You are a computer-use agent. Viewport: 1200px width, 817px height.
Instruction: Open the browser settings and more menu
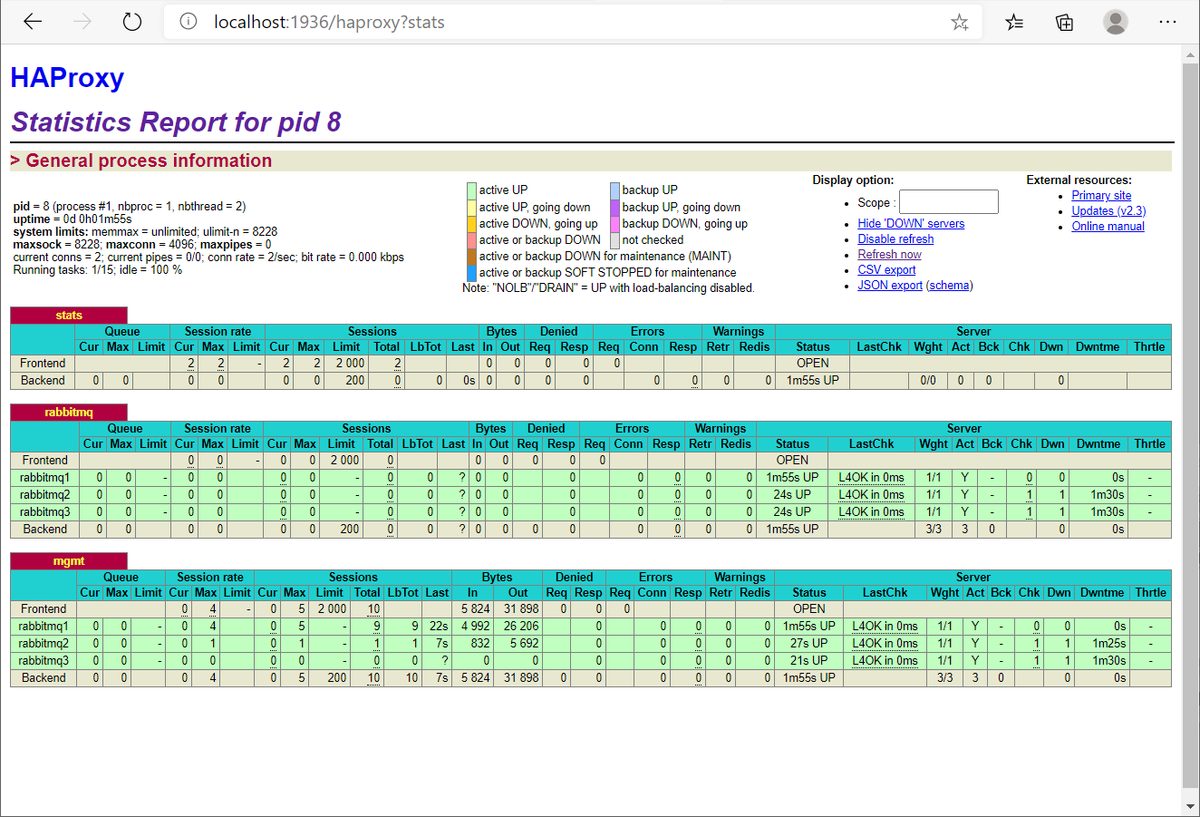pyautogui.click(x=1167, y=22)
